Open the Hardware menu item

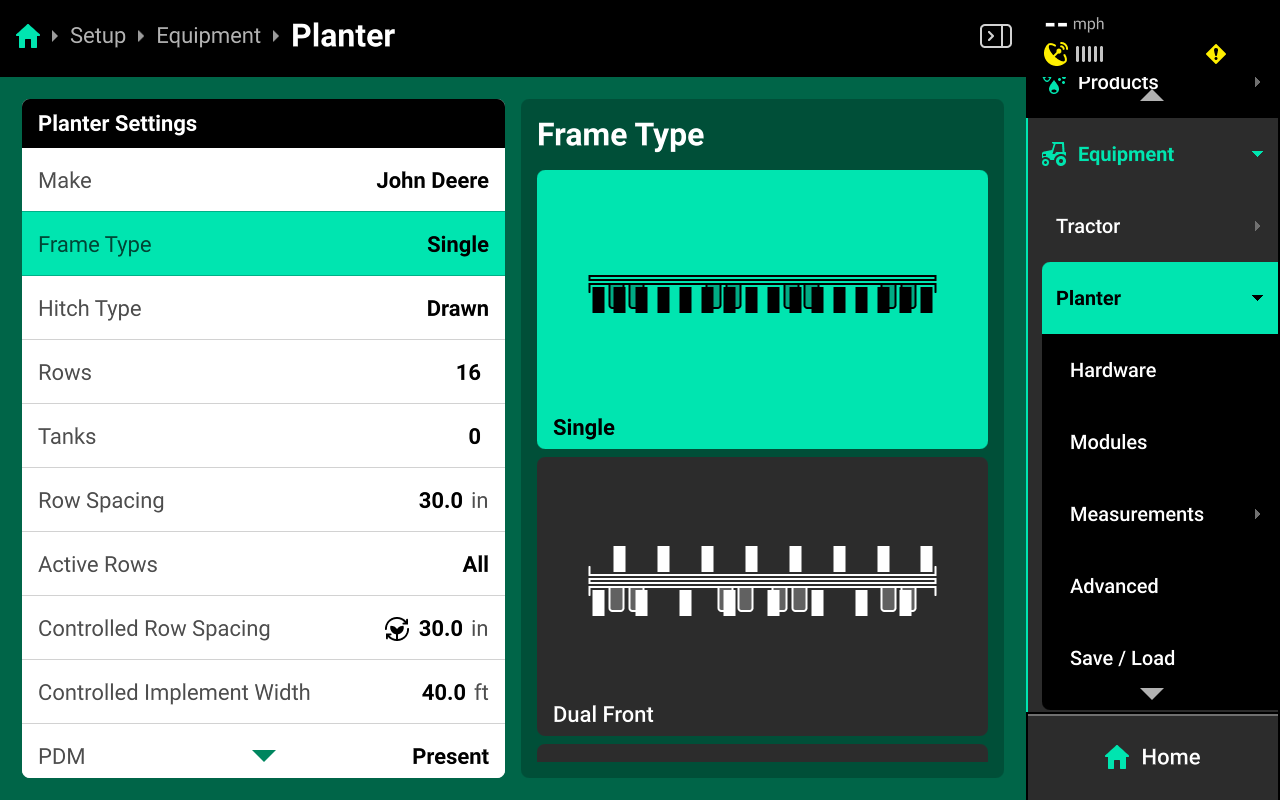click(x=1113, y=371)
